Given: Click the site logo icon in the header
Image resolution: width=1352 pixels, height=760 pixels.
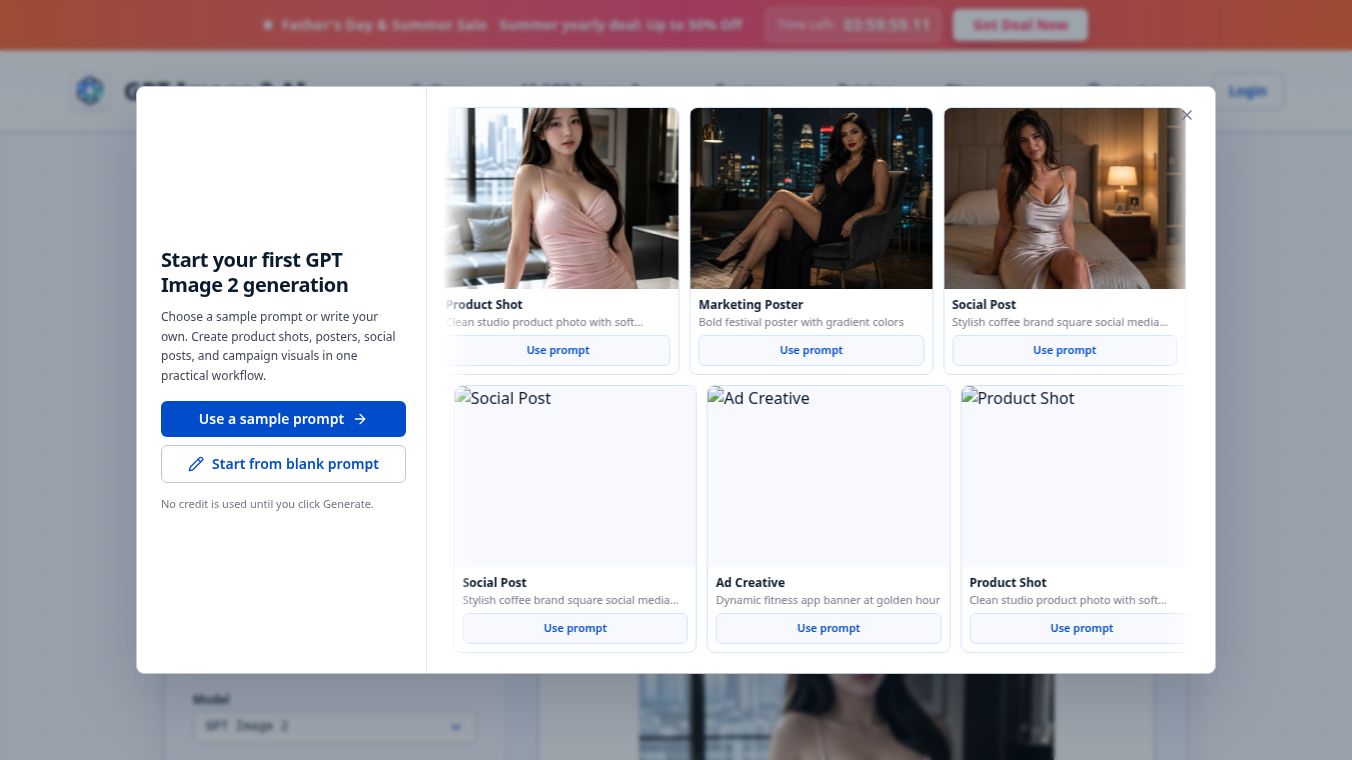Looking at the screenshot, I should [90, 91].
